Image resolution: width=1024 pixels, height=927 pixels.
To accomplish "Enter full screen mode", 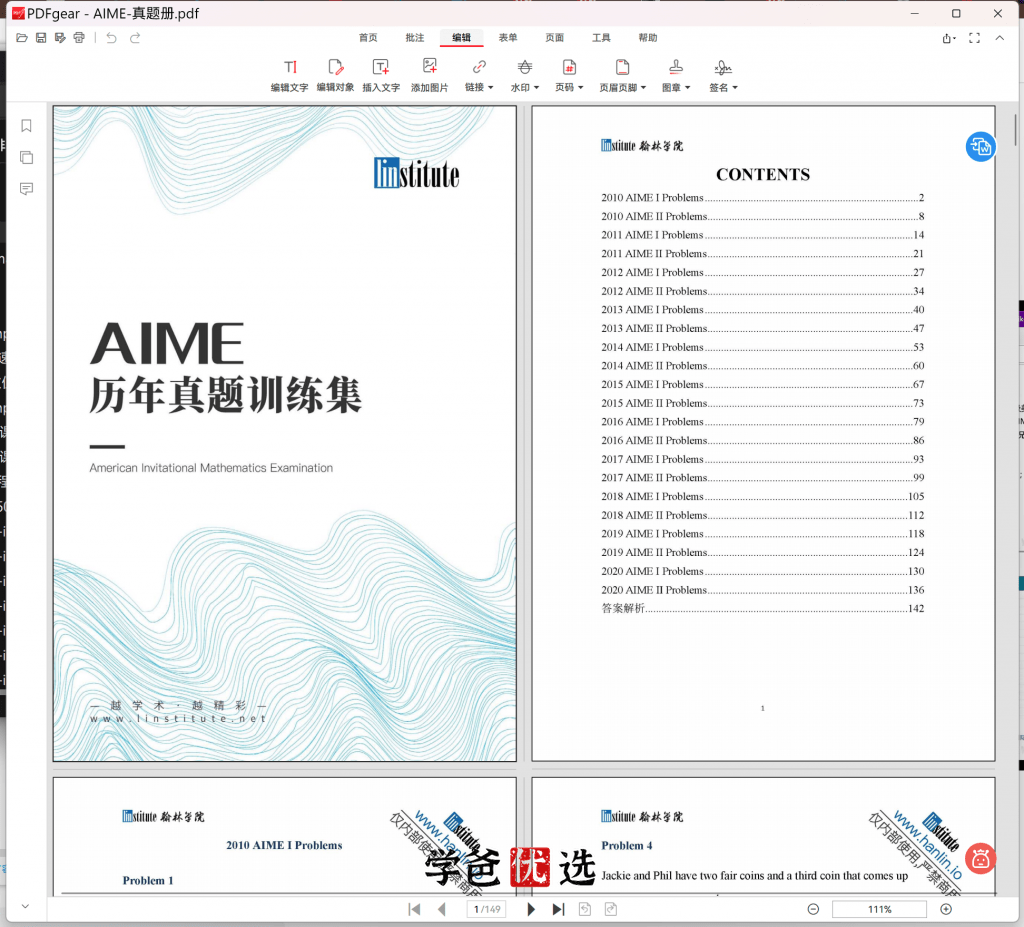I will (974, 39).
